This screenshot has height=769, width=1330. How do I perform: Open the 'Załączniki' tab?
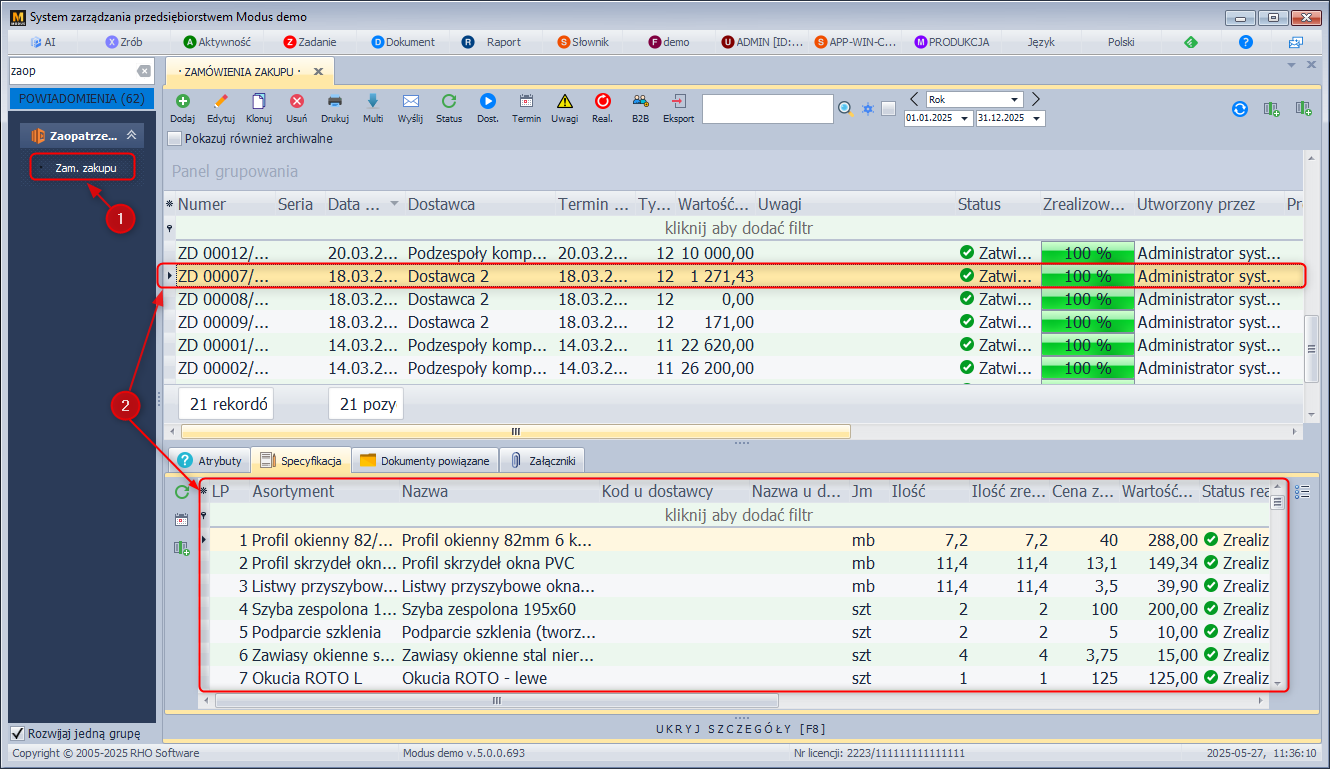tap(541, 461)
